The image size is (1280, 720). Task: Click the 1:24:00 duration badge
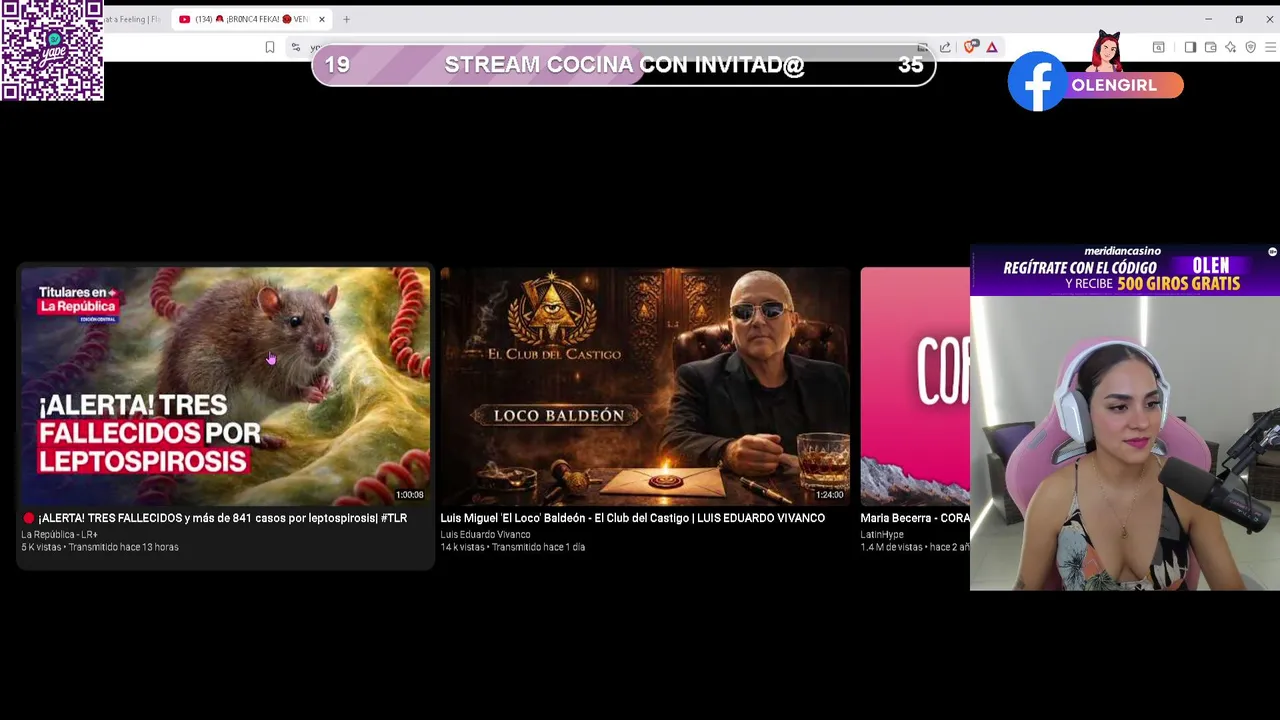coord(829,495)
